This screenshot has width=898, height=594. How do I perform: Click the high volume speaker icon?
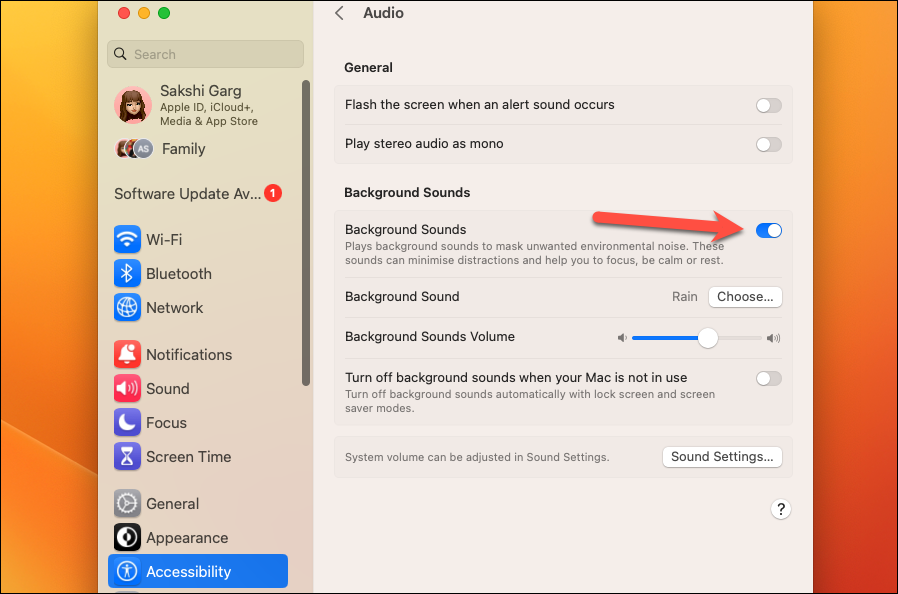[x=773, y=338]
